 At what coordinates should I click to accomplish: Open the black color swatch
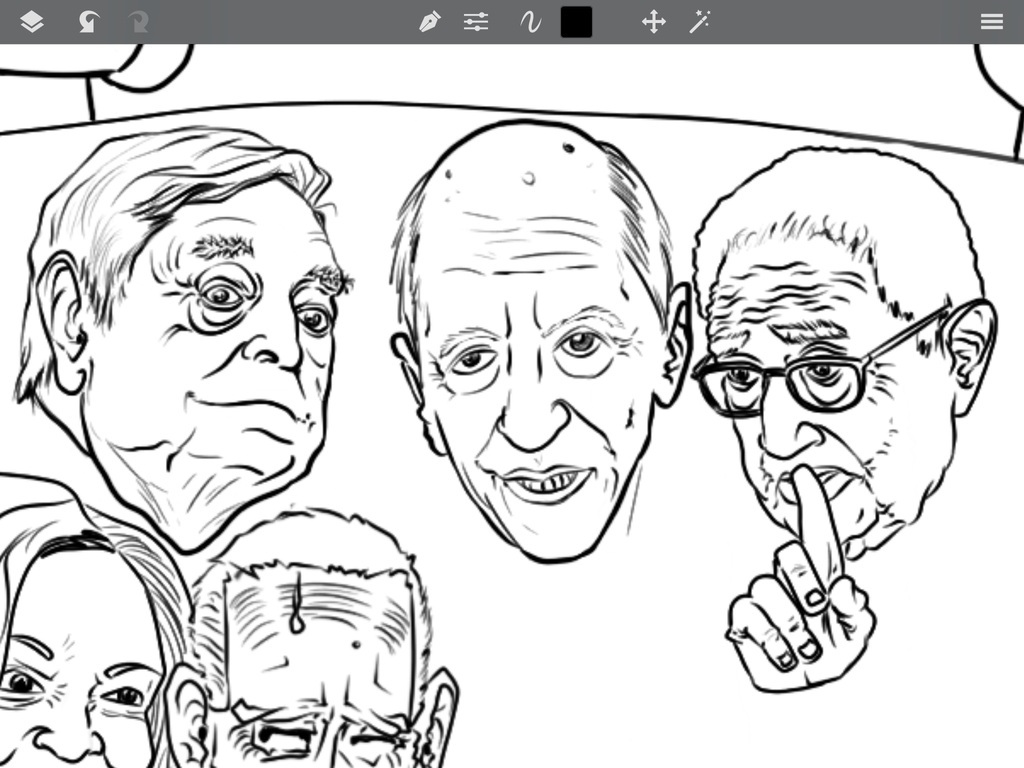pyautogui.click(x=576, y=22)
